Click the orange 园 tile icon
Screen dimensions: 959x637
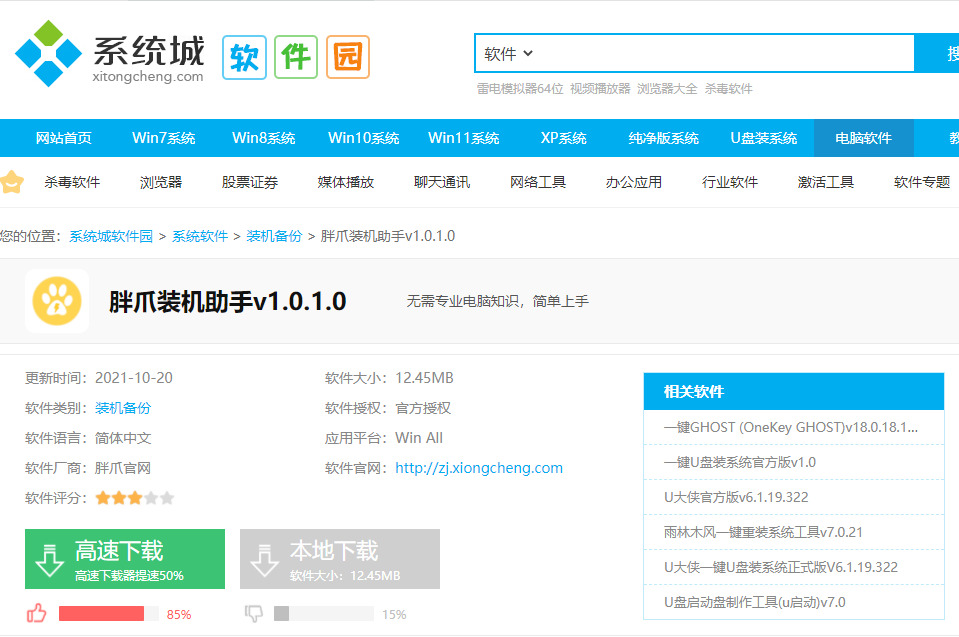coord(348,57)
